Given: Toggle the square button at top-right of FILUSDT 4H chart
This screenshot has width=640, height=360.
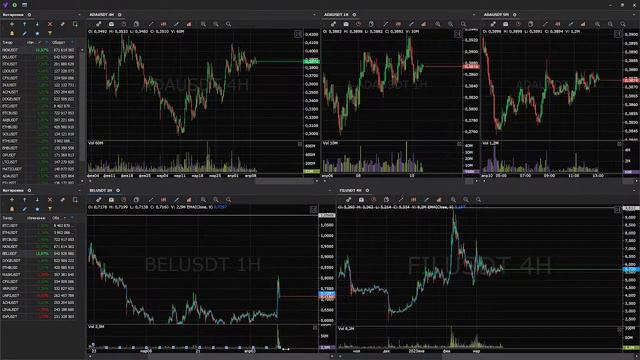Looking at the screenshot, I should coord(618,210).
